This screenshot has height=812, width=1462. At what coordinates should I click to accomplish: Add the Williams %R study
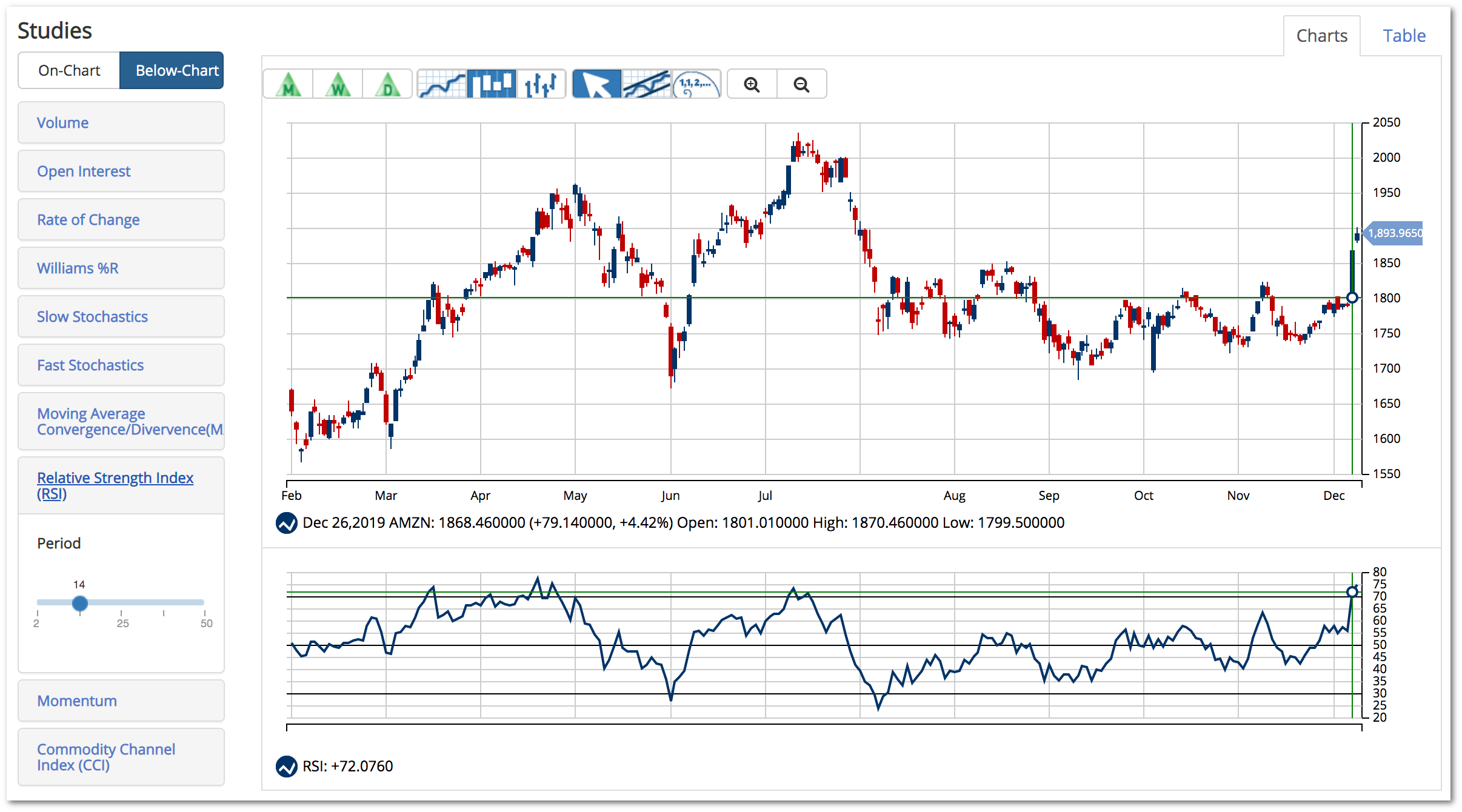click(121, 268)
